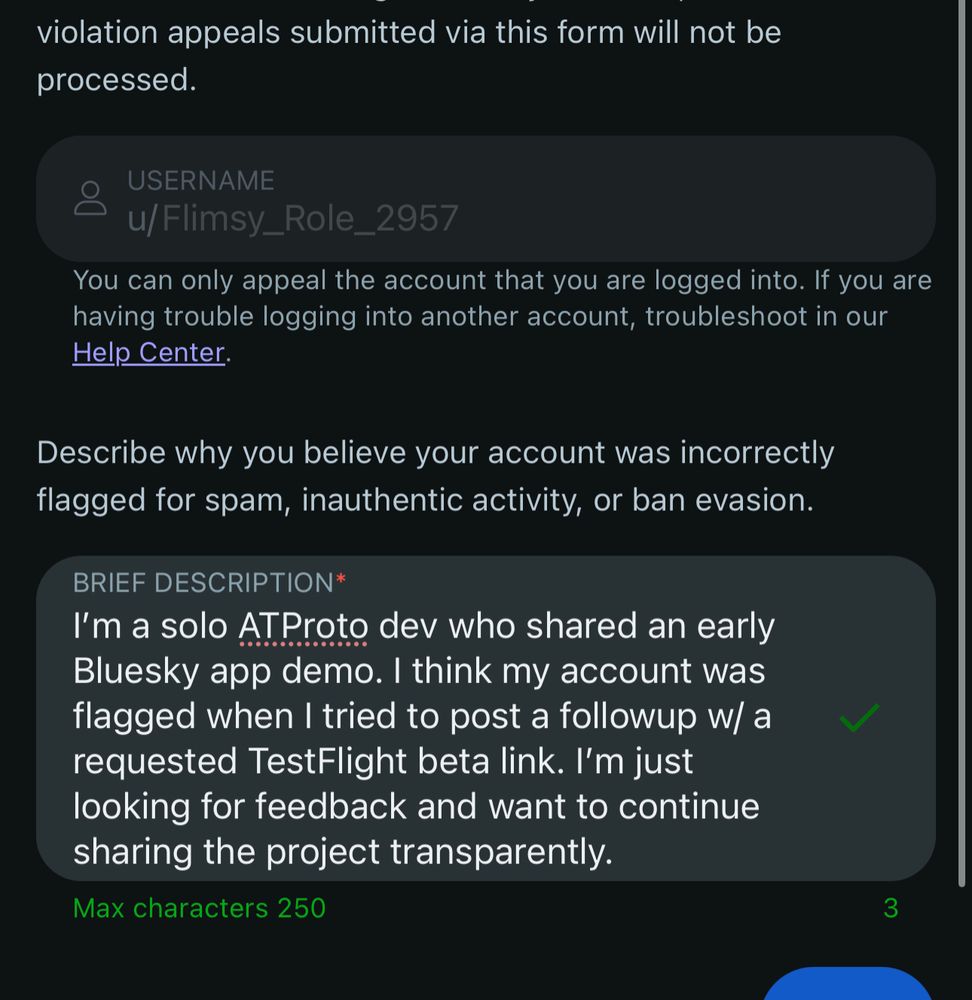Select the appeal description section heading

(434, 475)
